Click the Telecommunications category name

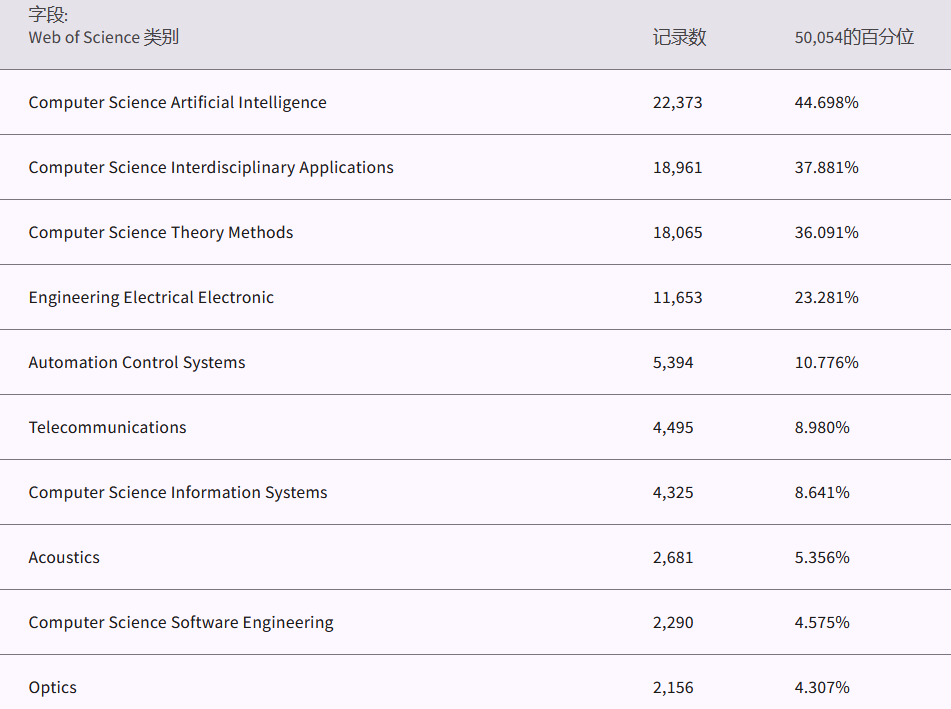pos(107,427)
